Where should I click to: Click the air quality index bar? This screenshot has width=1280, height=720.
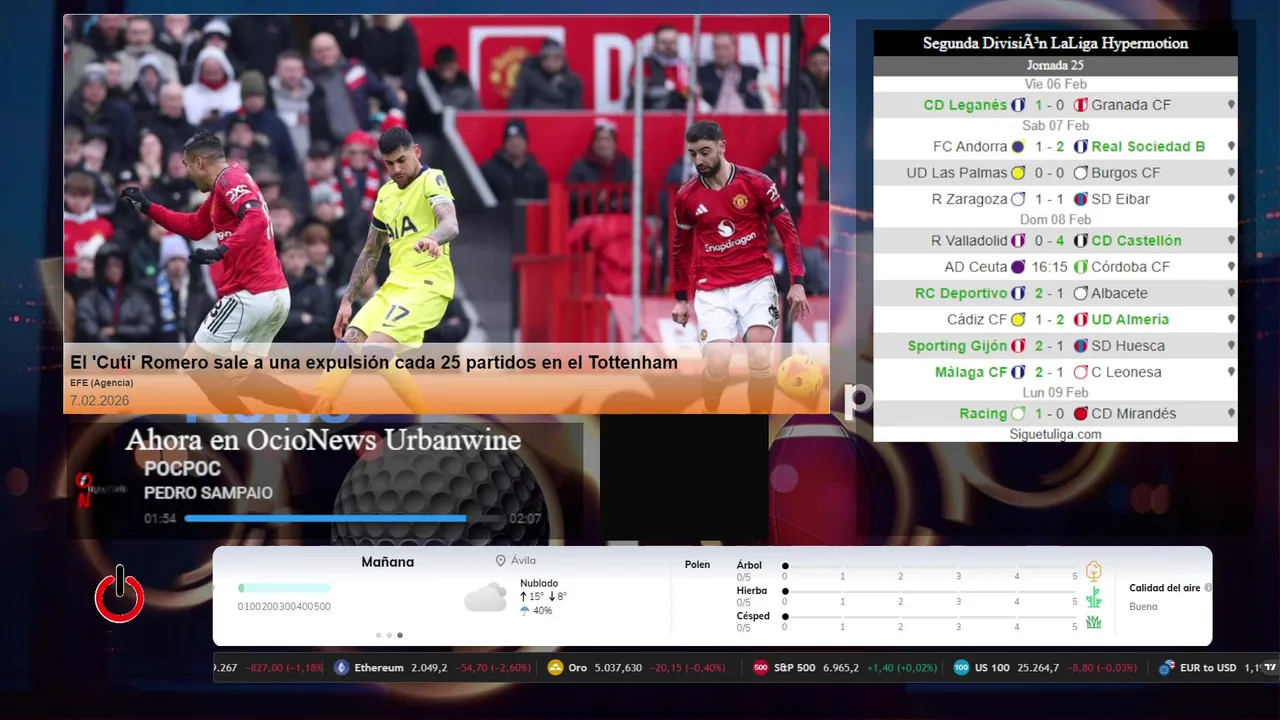click(x=284, y=588)
